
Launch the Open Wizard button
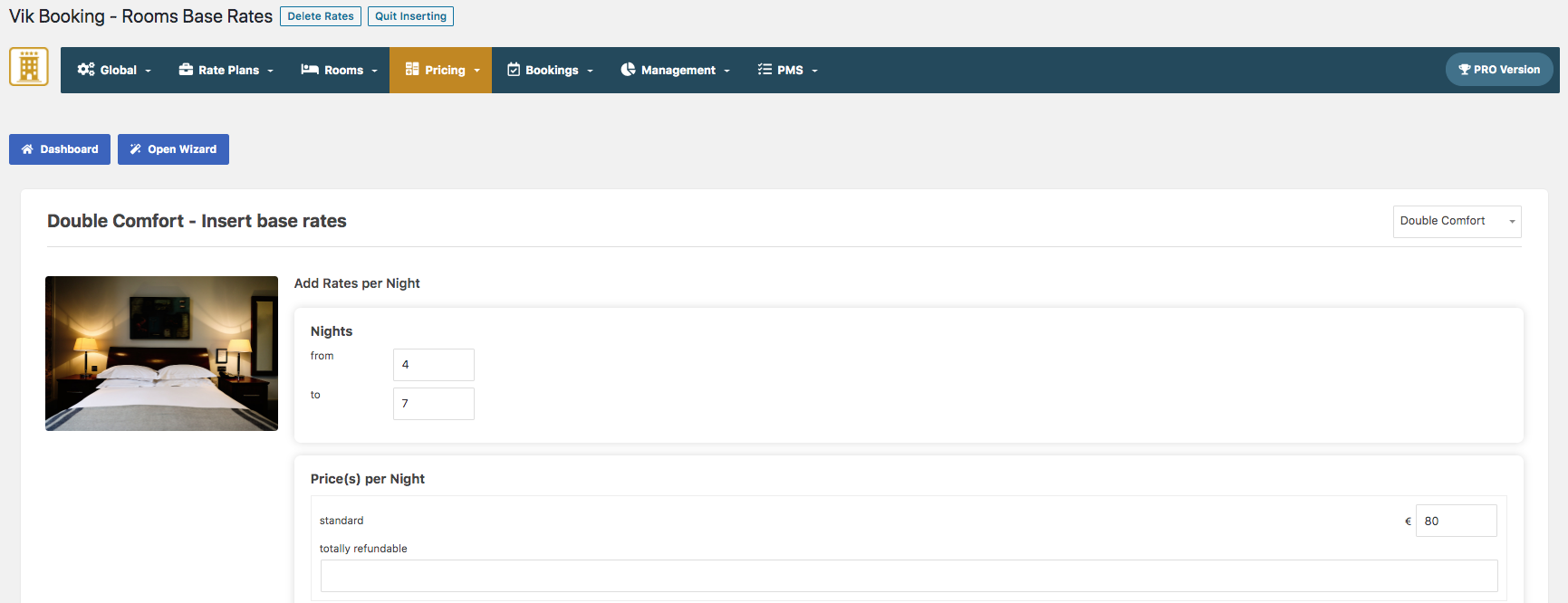[173, 149]
